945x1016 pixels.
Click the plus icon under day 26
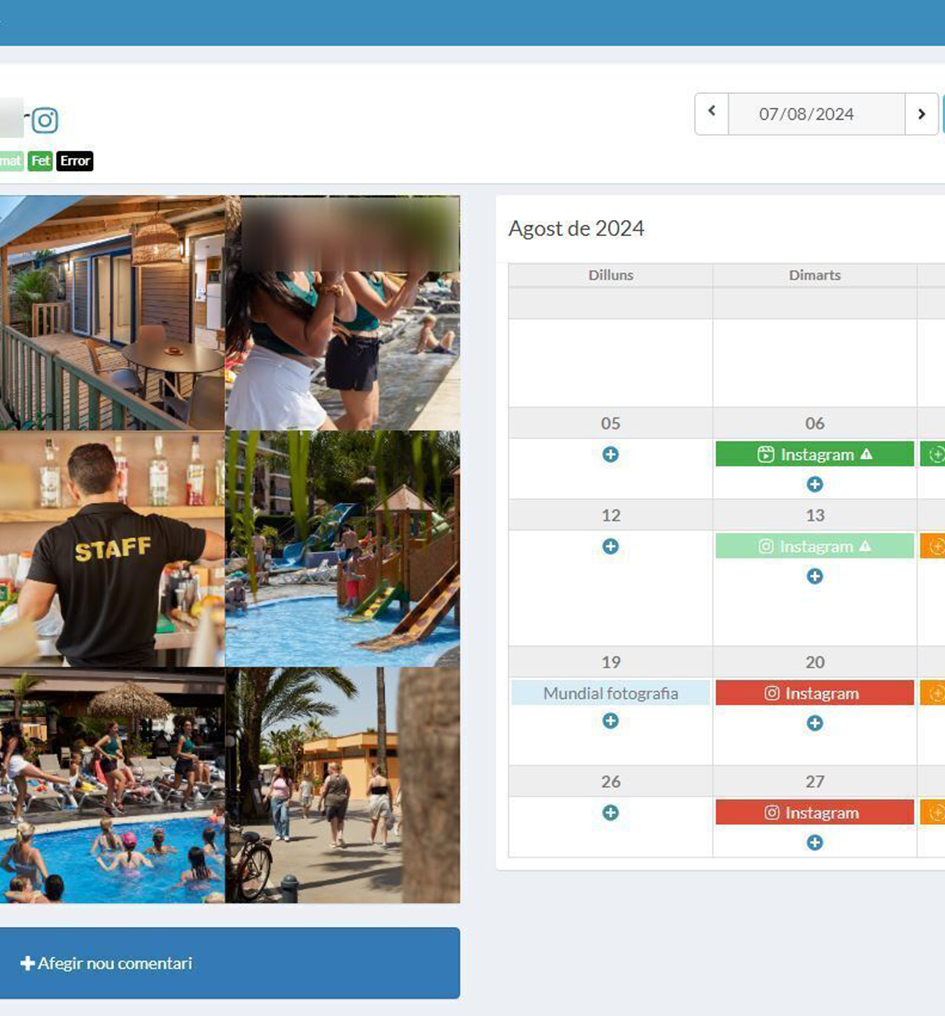(610, 813)
